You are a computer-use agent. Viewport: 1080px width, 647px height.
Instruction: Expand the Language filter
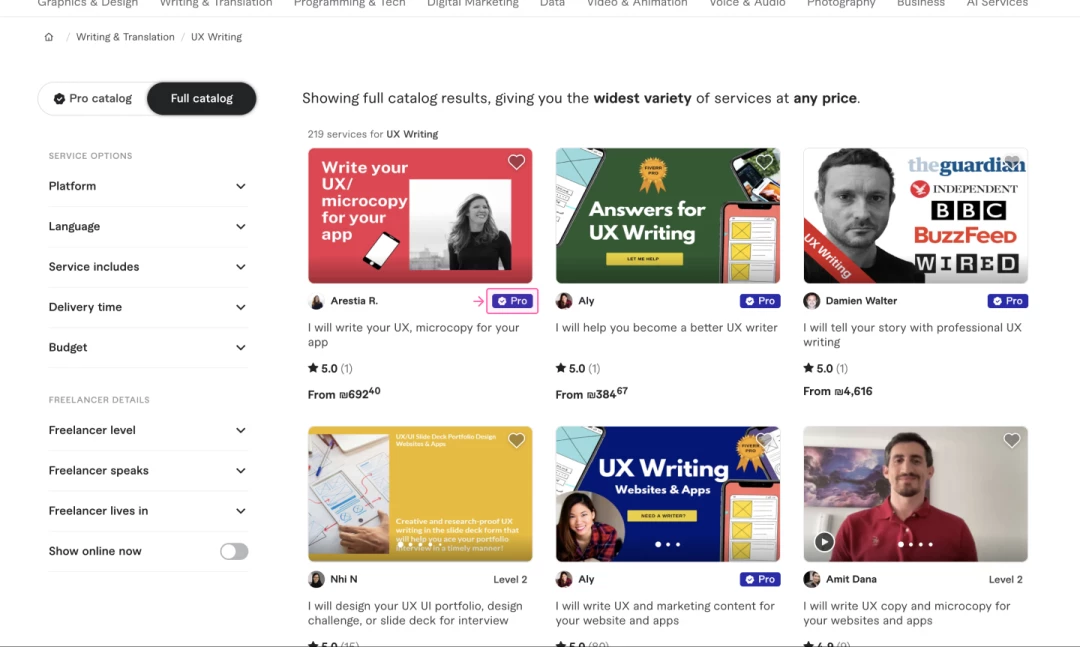147,227
